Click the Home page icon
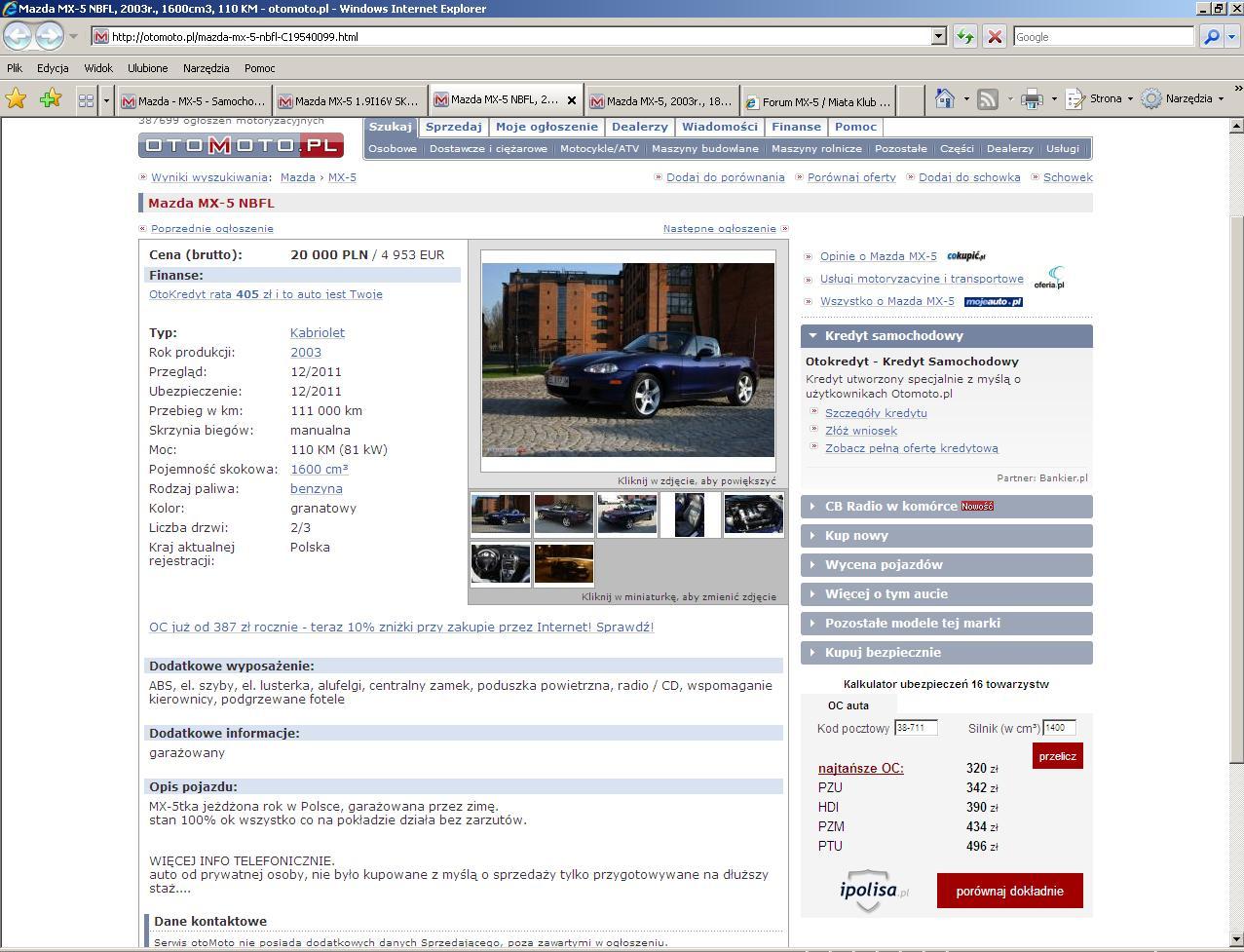This screenshot has width=1244, height=952. point(944,98)
